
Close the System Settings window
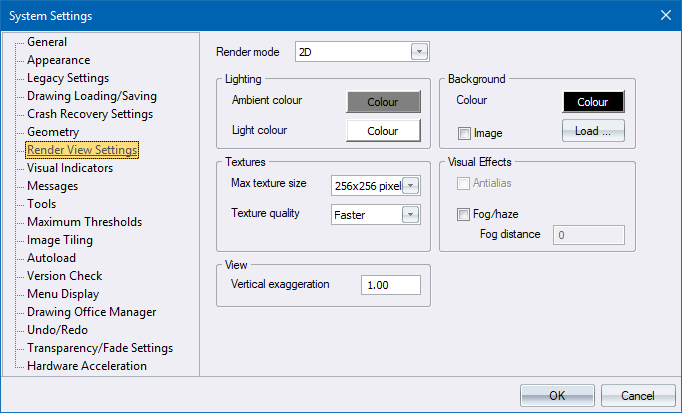point(665,15)
